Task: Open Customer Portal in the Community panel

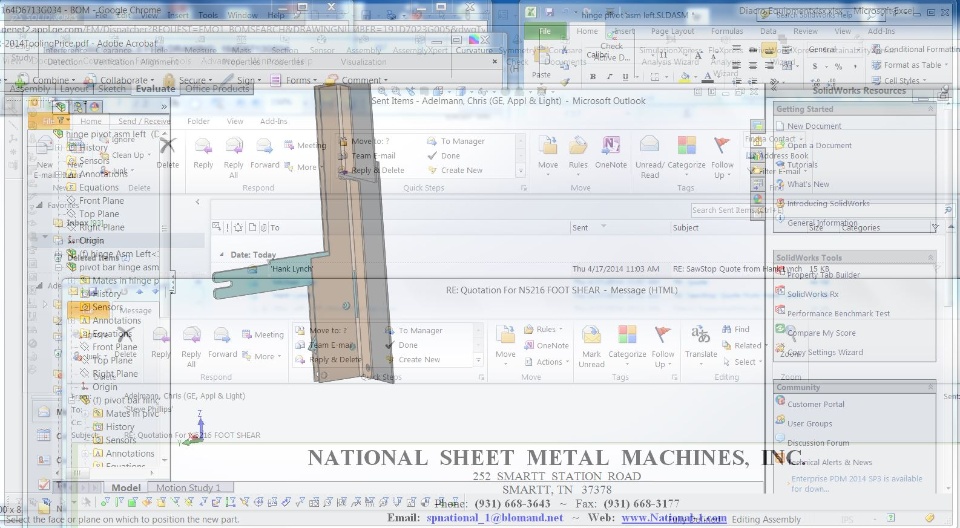Action: 816,404
